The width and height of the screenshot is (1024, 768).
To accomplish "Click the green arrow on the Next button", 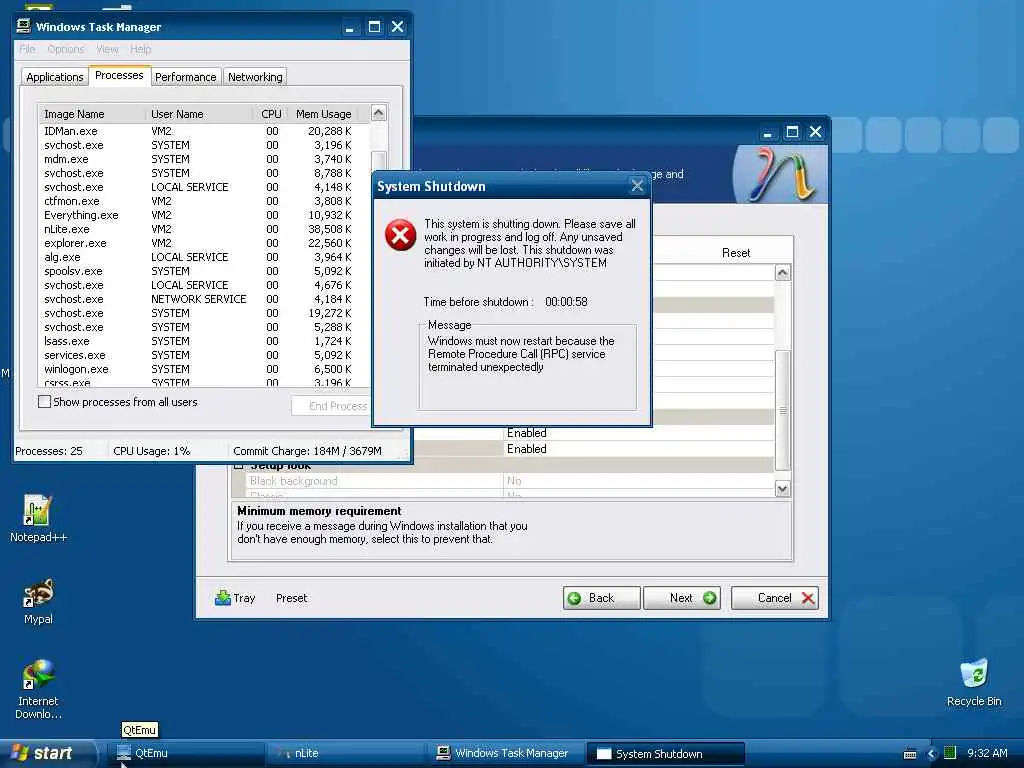I will click(709, 598).
